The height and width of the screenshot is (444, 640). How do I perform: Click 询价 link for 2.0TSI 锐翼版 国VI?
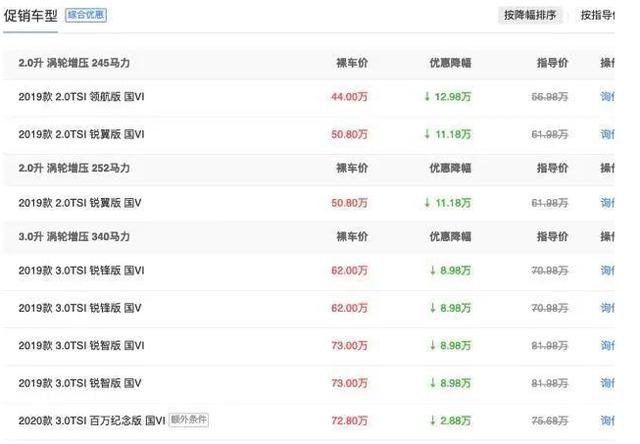click(607, 134)
